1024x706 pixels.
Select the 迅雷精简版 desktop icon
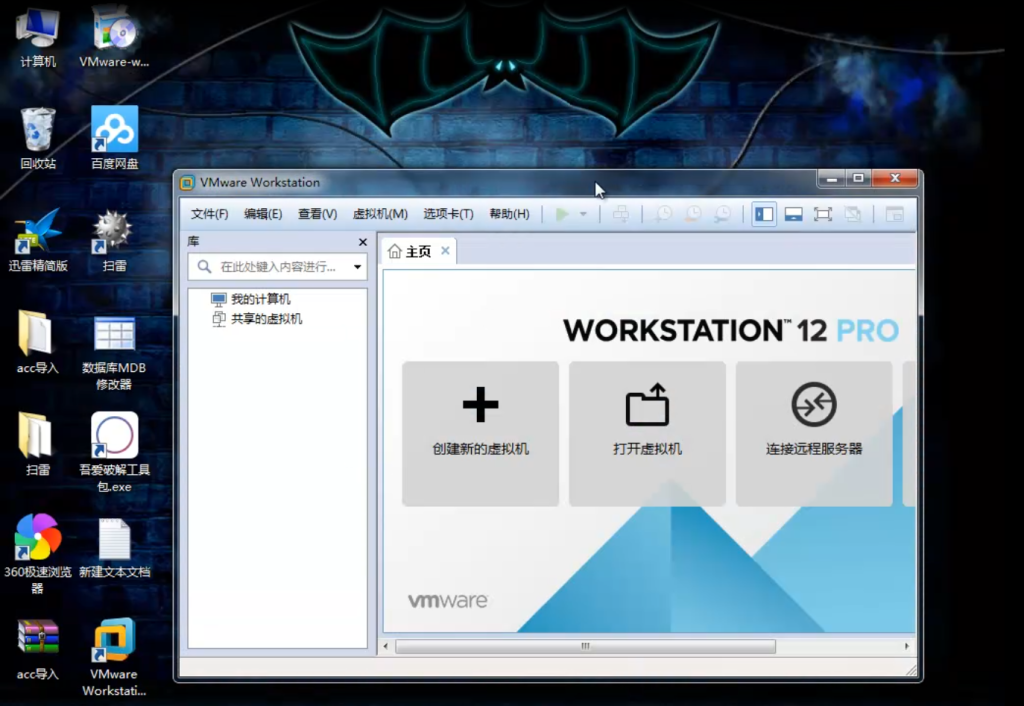pyautogui.click(x=38, y=240)
